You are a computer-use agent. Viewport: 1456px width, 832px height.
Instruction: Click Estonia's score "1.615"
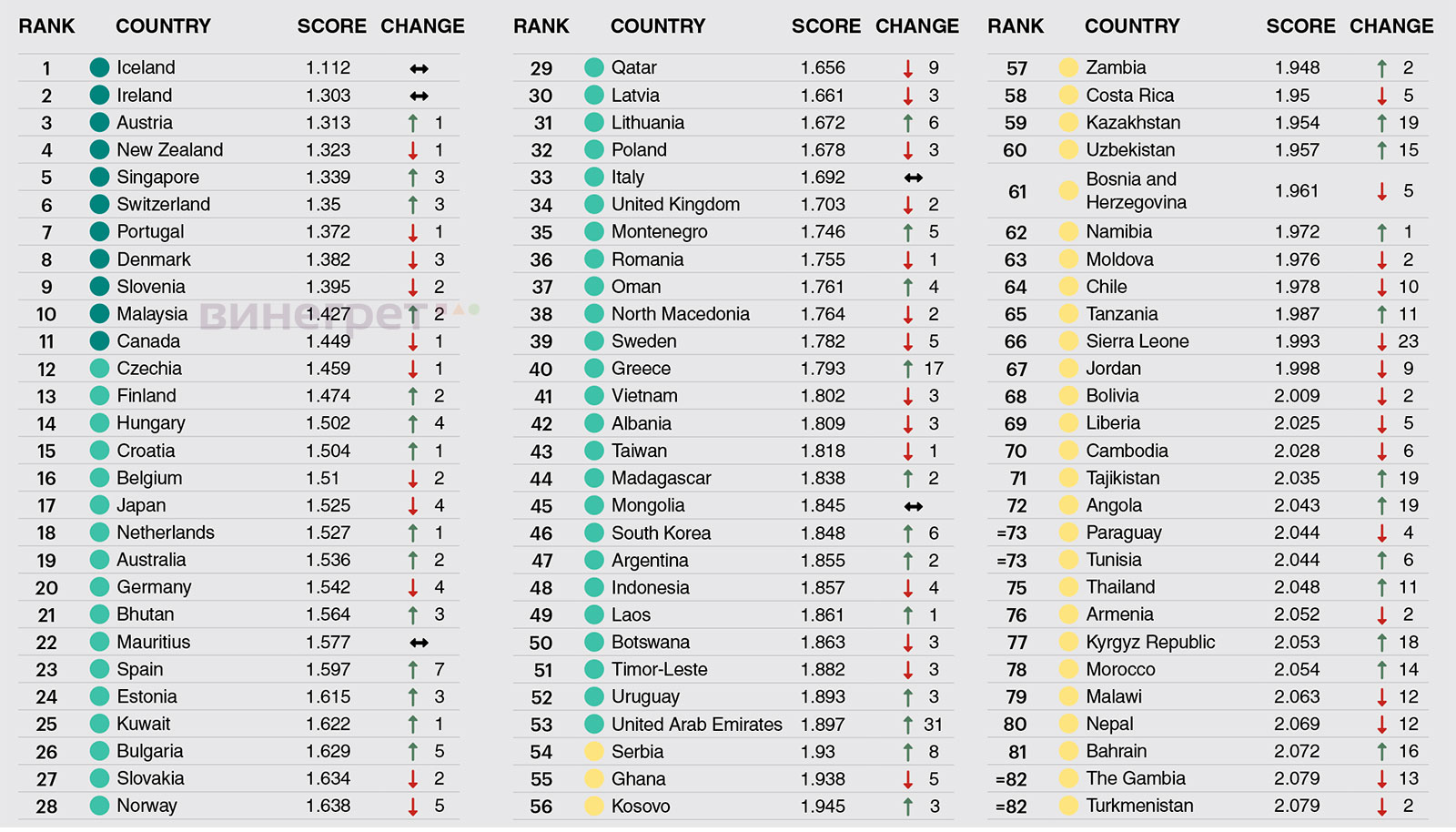point(329,696)
